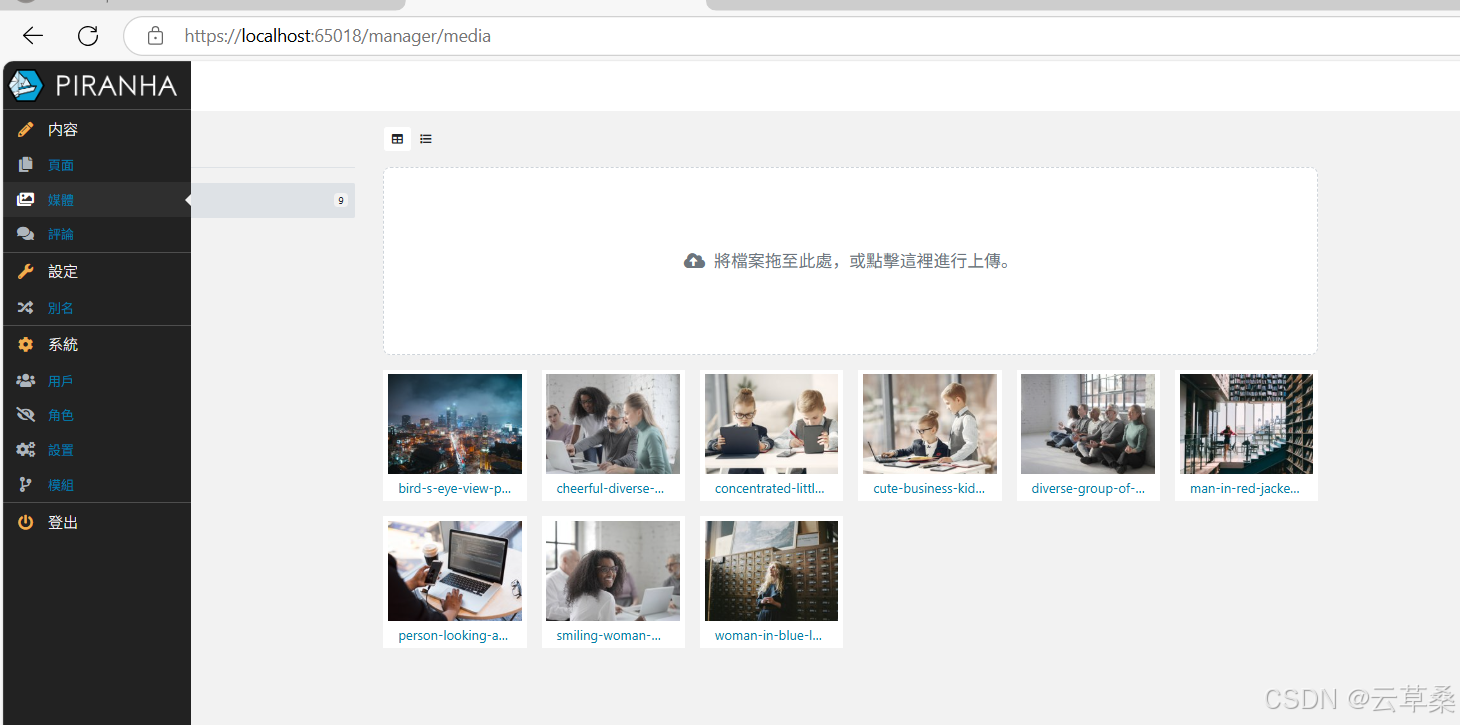Open the cute-business-kid image thumbnail
Screen dimensions: 1460x725
coord(930,424)
